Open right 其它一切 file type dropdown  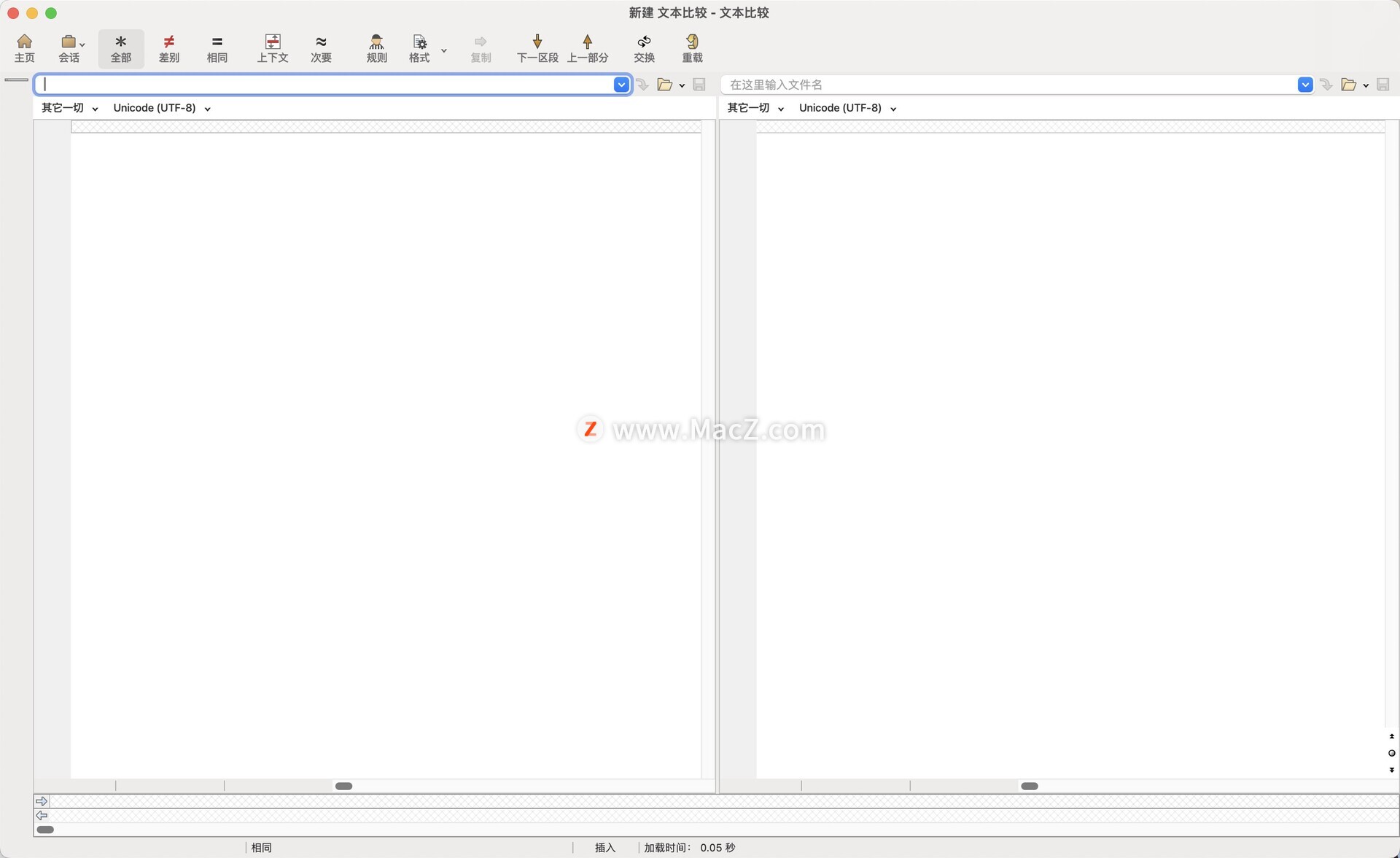[x=755, y=108]
